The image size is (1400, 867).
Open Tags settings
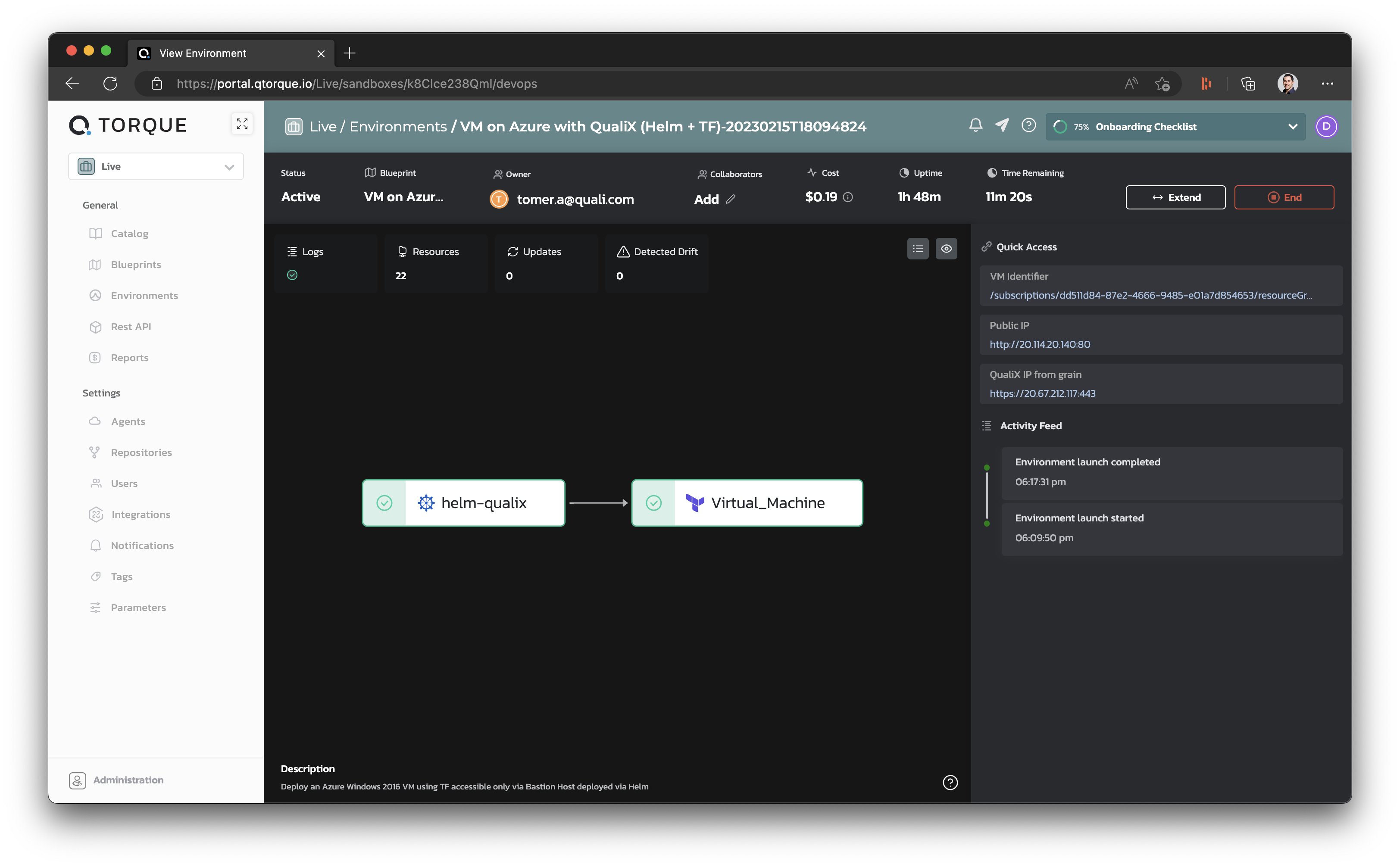coord(122,576)
